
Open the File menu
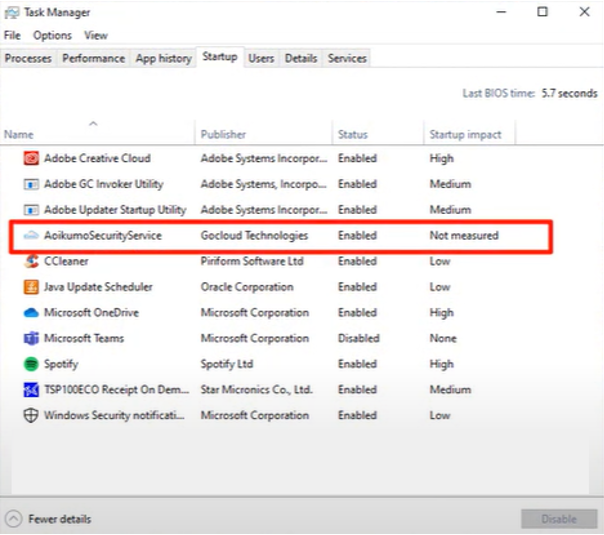(12, 35)
